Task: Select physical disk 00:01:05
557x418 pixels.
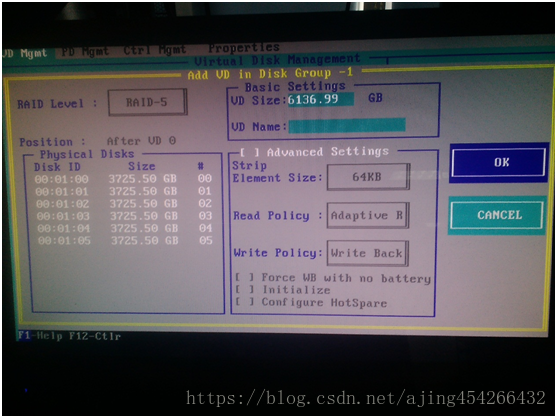Action: pyautogui.click(x=125, y=241)
